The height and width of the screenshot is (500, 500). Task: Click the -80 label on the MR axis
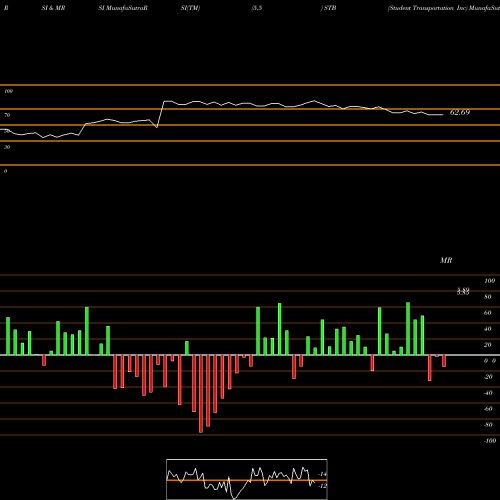488,425
